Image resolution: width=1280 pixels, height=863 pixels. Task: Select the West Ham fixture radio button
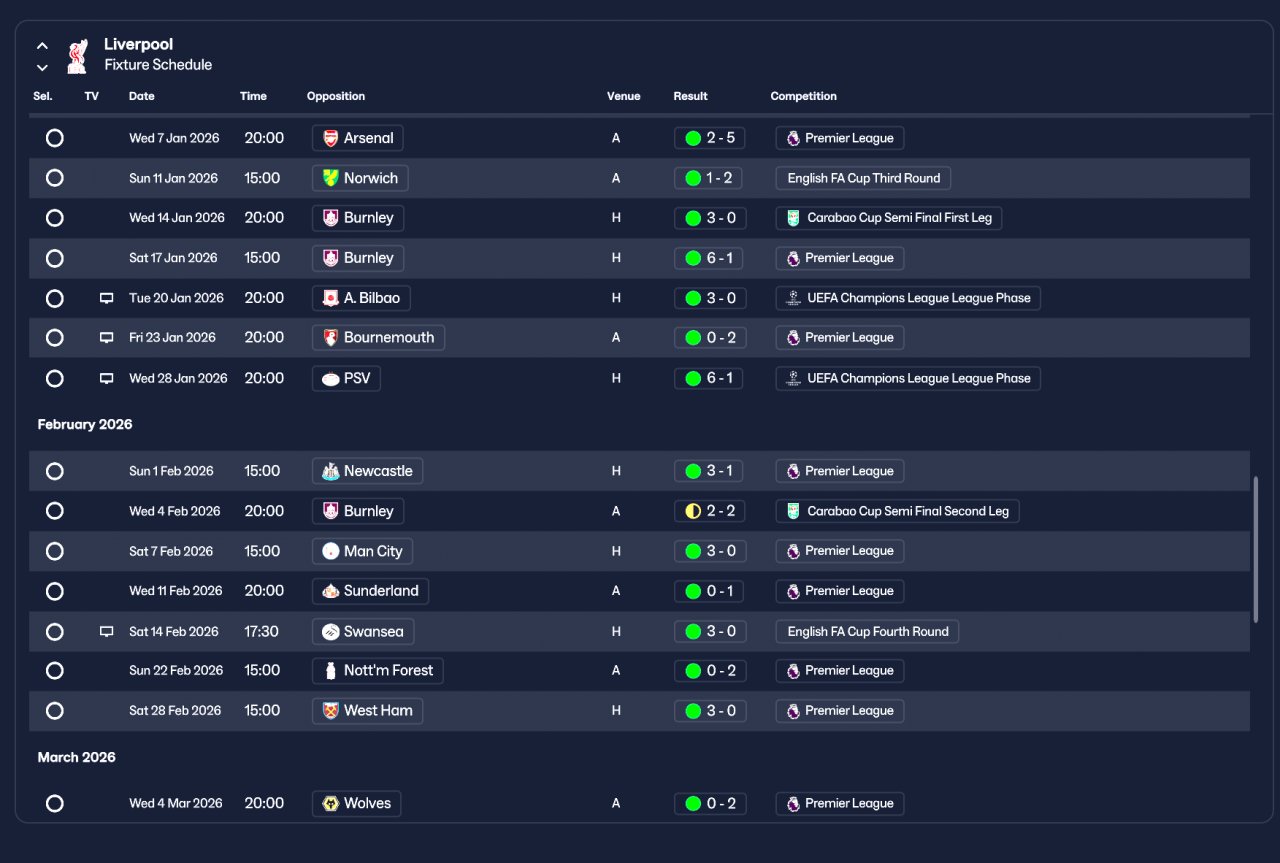pyautogui.click(x=55, y=711)
